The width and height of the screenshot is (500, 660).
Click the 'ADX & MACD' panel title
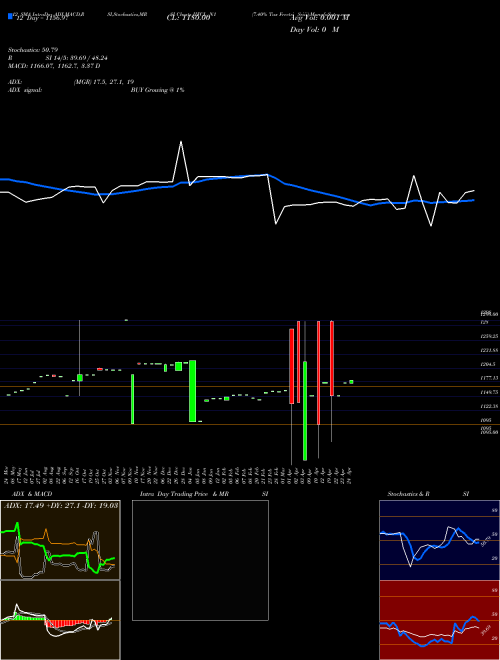pos(32,494)
